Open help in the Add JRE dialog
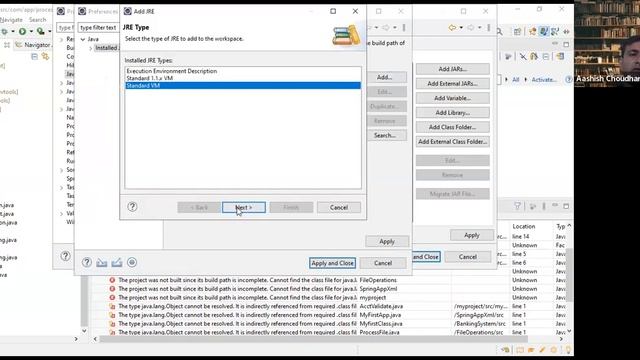Screen dimensions: 640x360 click(132, 207)
